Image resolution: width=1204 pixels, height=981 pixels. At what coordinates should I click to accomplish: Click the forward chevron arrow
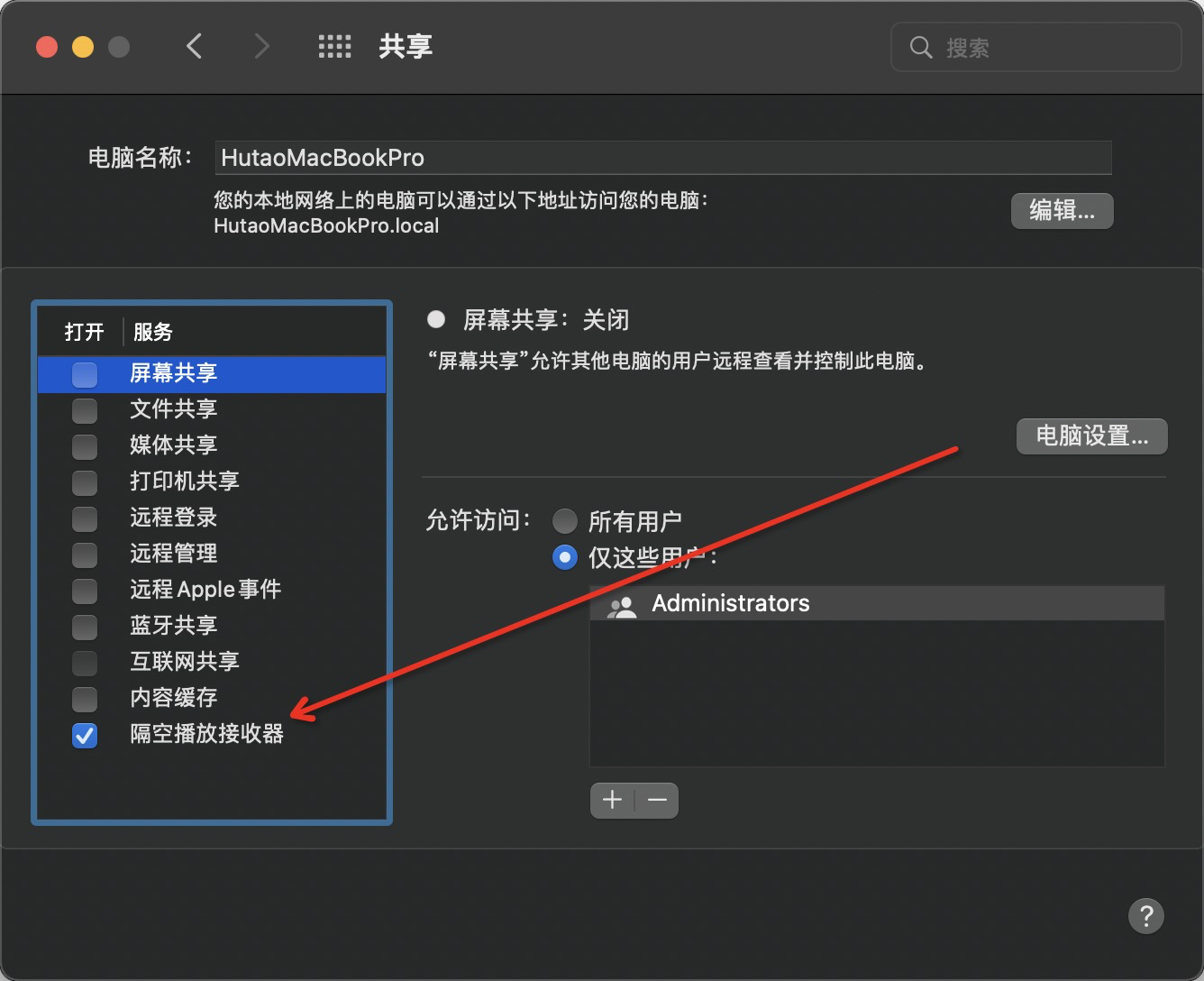(261, 46)
